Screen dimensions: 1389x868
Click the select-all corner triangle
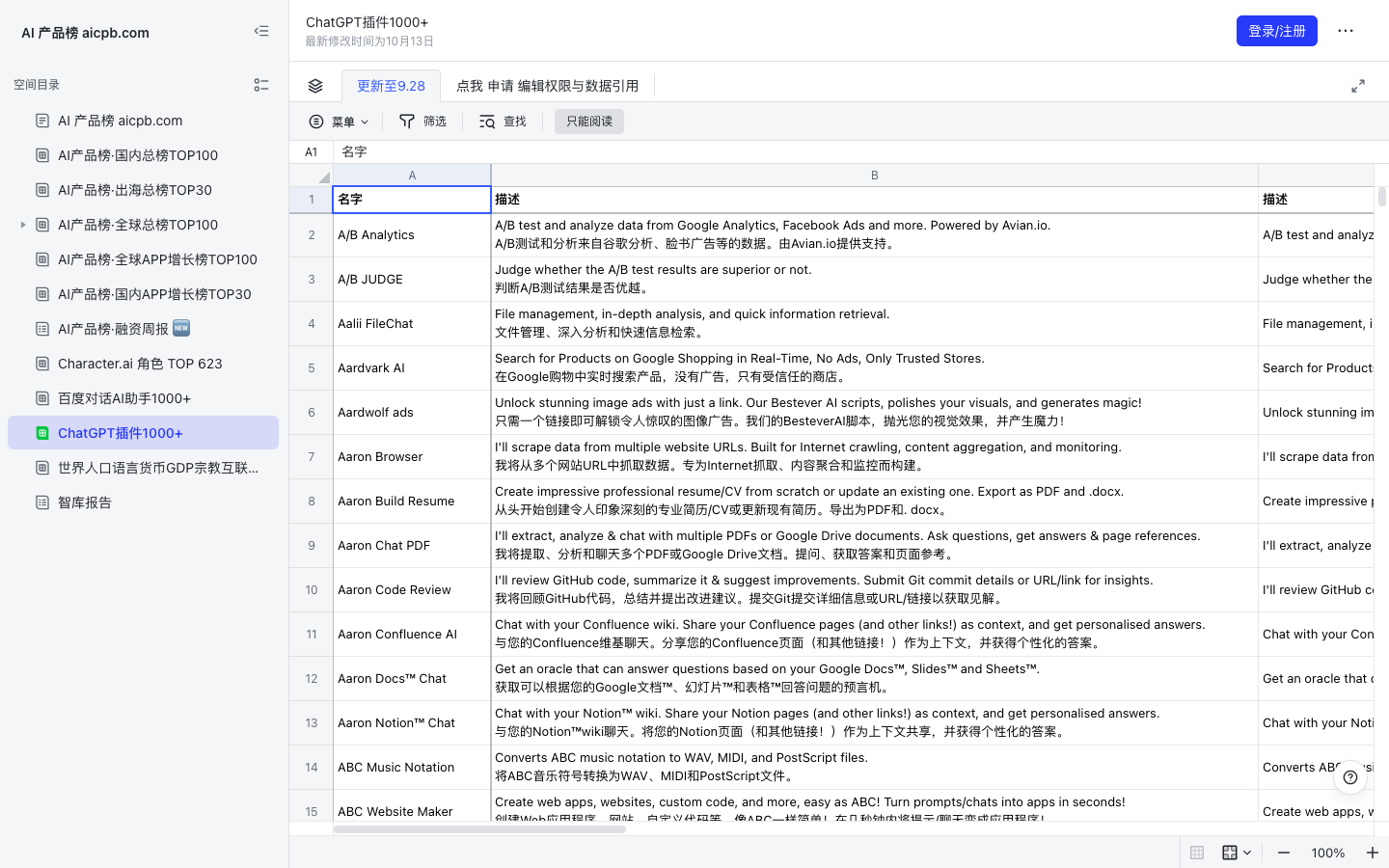point(324,176)
